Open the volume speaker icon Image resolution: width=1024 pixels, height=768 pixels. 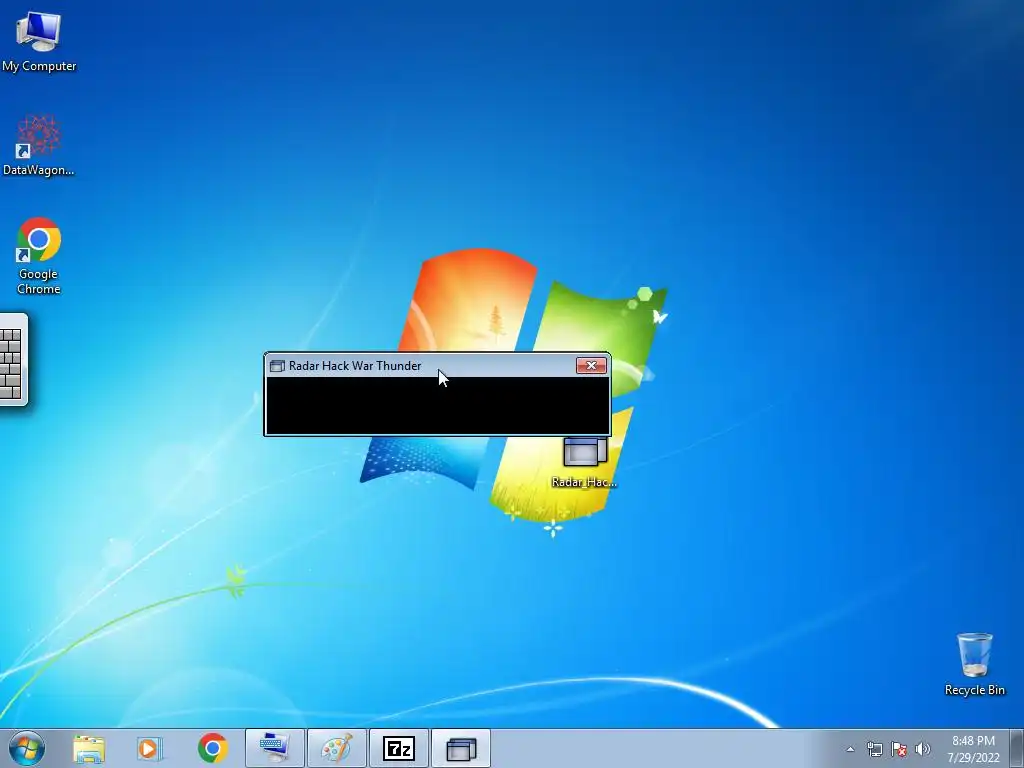coord(923,749)
